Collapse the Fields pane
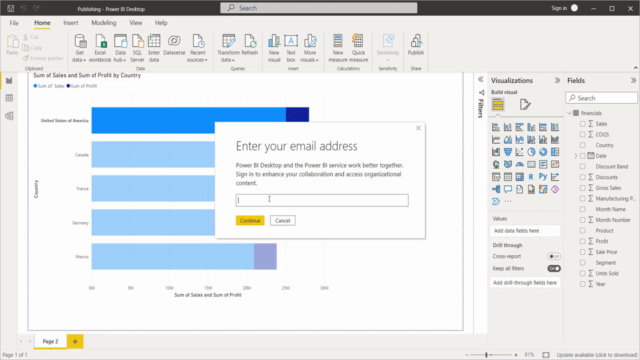640x360 pixels. coord(633,80)
